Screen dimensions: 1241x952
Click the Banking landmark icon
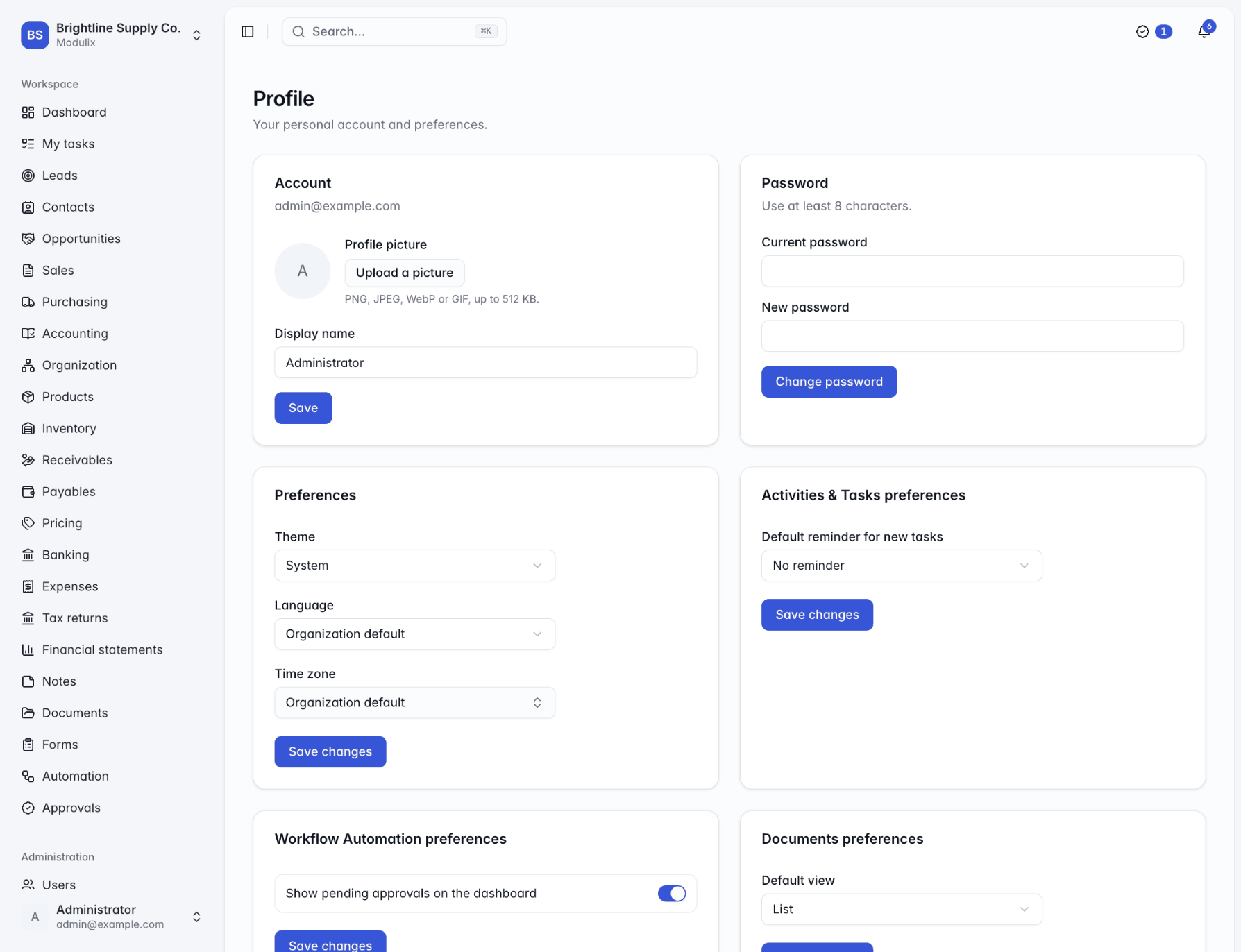coord(28,554)
